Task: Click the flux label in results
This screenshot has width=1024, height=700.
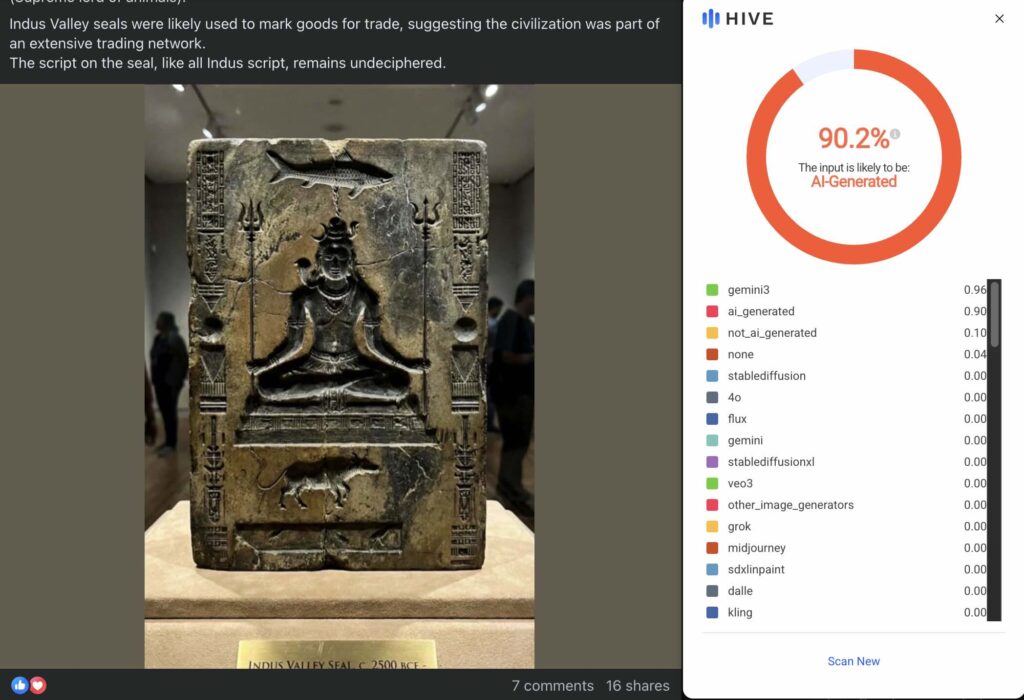Action: tap(737, 419)
